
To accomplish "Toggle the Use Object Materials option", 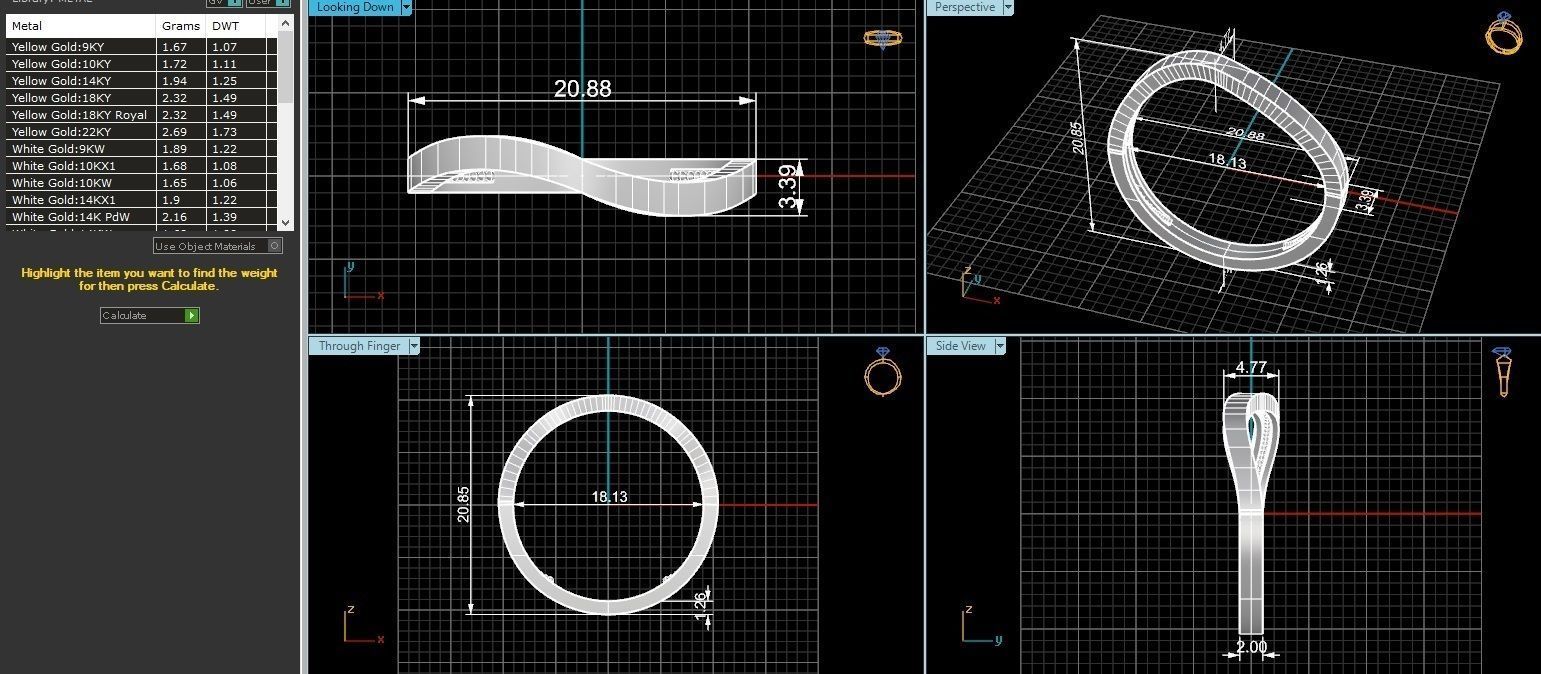I will pyautogui.click(x=217, y=246).
